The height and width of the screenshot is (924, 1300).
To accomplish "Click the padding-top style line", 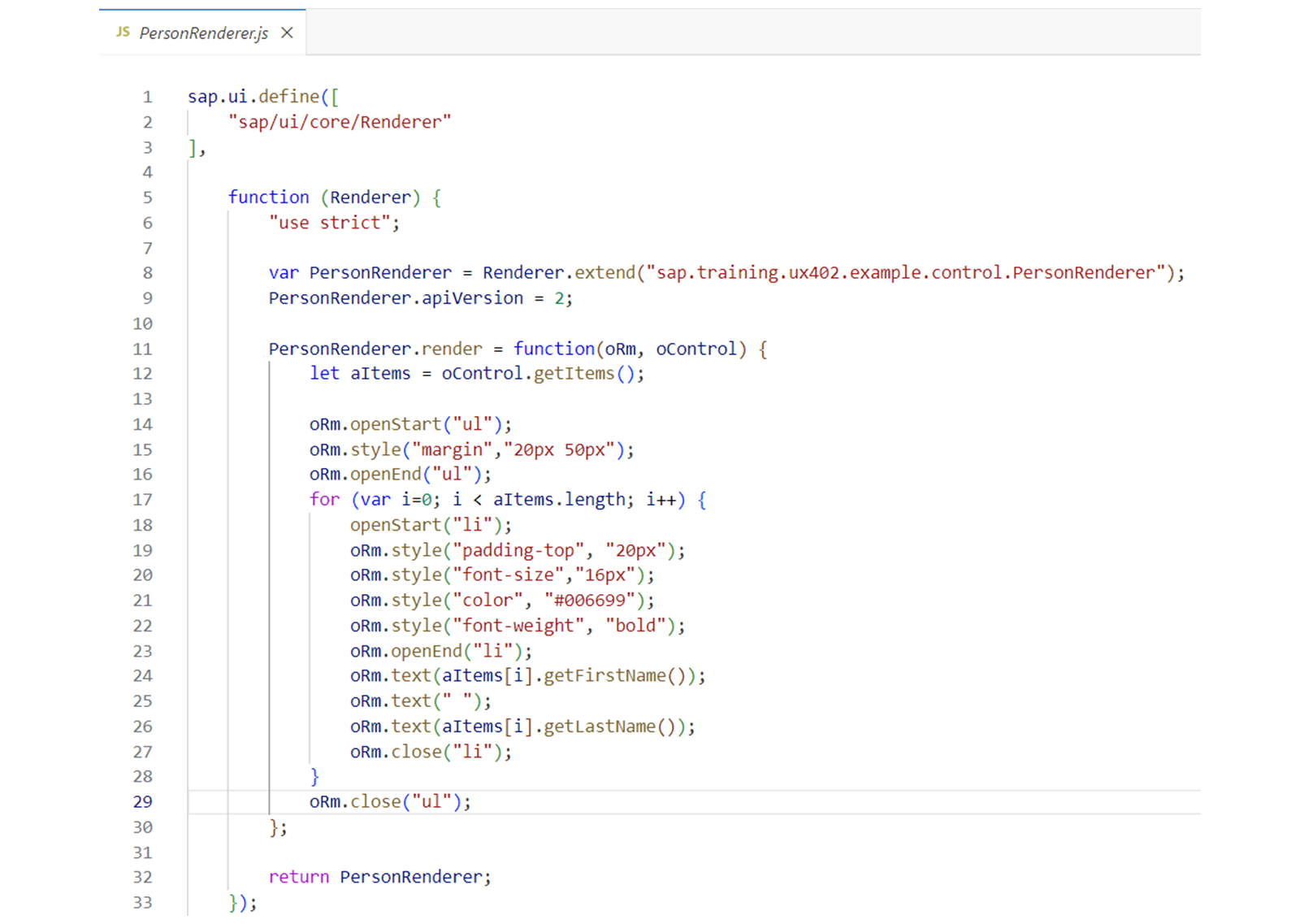I will 518,550.
